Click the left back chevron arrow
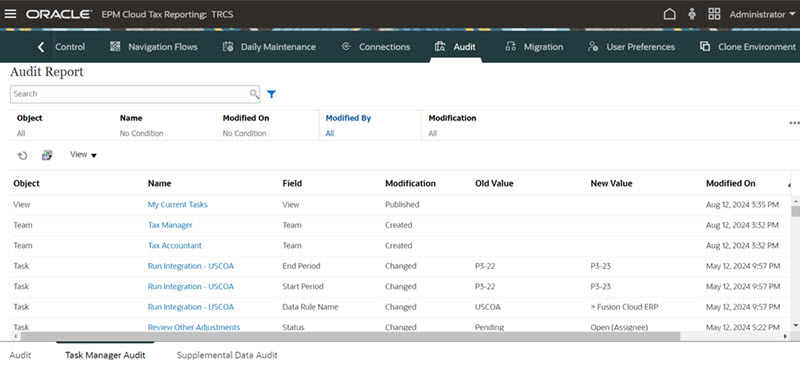Screen dimensions: 800x365 (41, 47)
